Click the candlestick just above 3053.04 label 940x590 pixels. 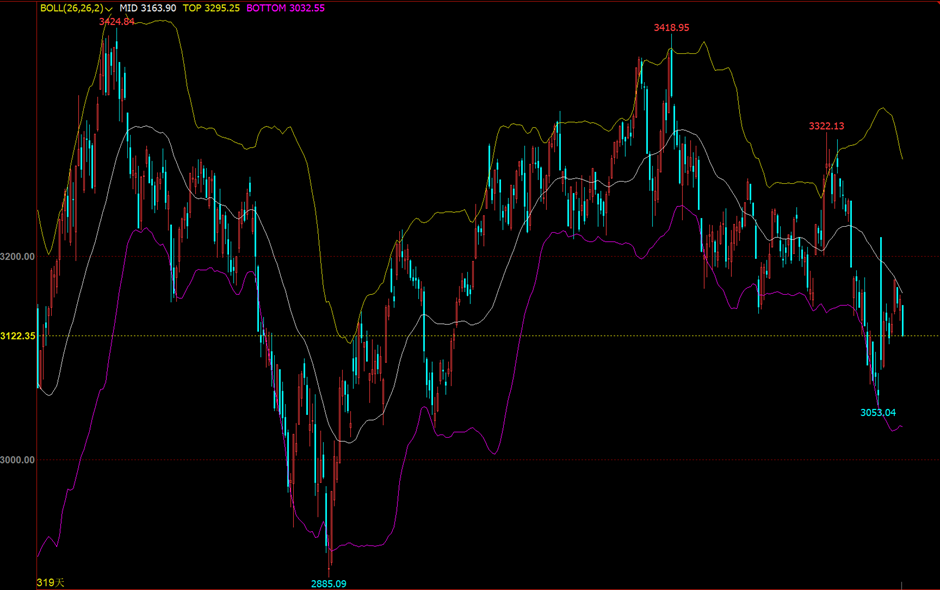[877, 385]
